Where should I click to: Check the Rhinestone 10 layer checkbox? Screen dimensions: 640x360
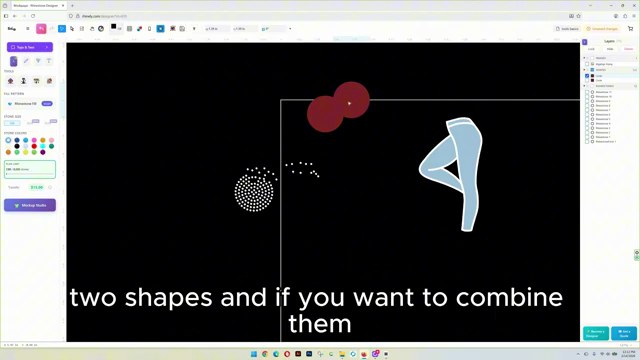click(x=587, y=97)
